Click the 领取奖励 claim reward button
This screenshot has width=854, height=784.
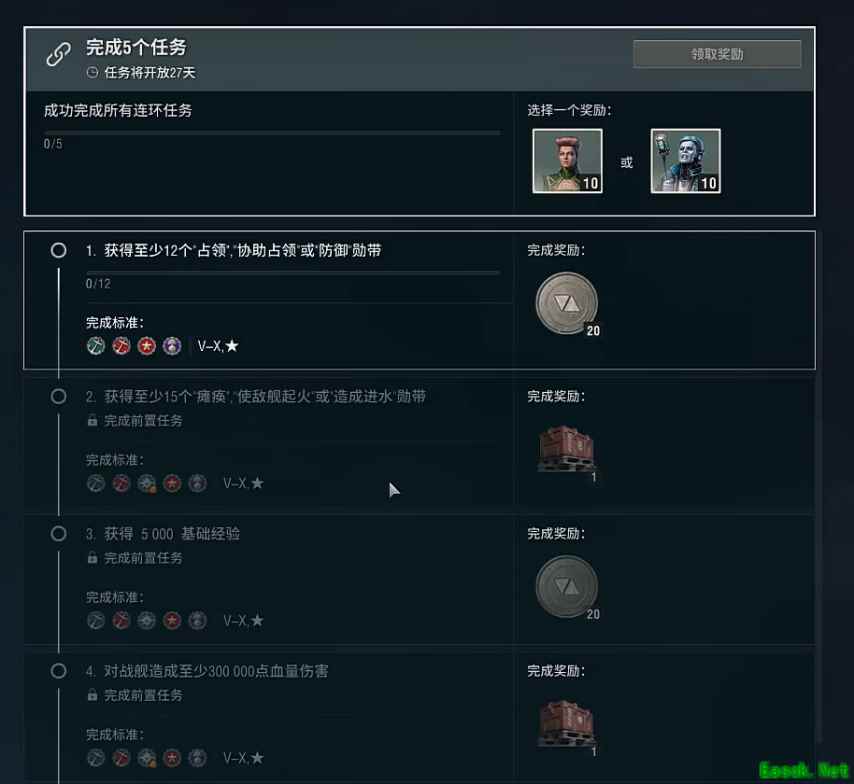click(717, 54)
